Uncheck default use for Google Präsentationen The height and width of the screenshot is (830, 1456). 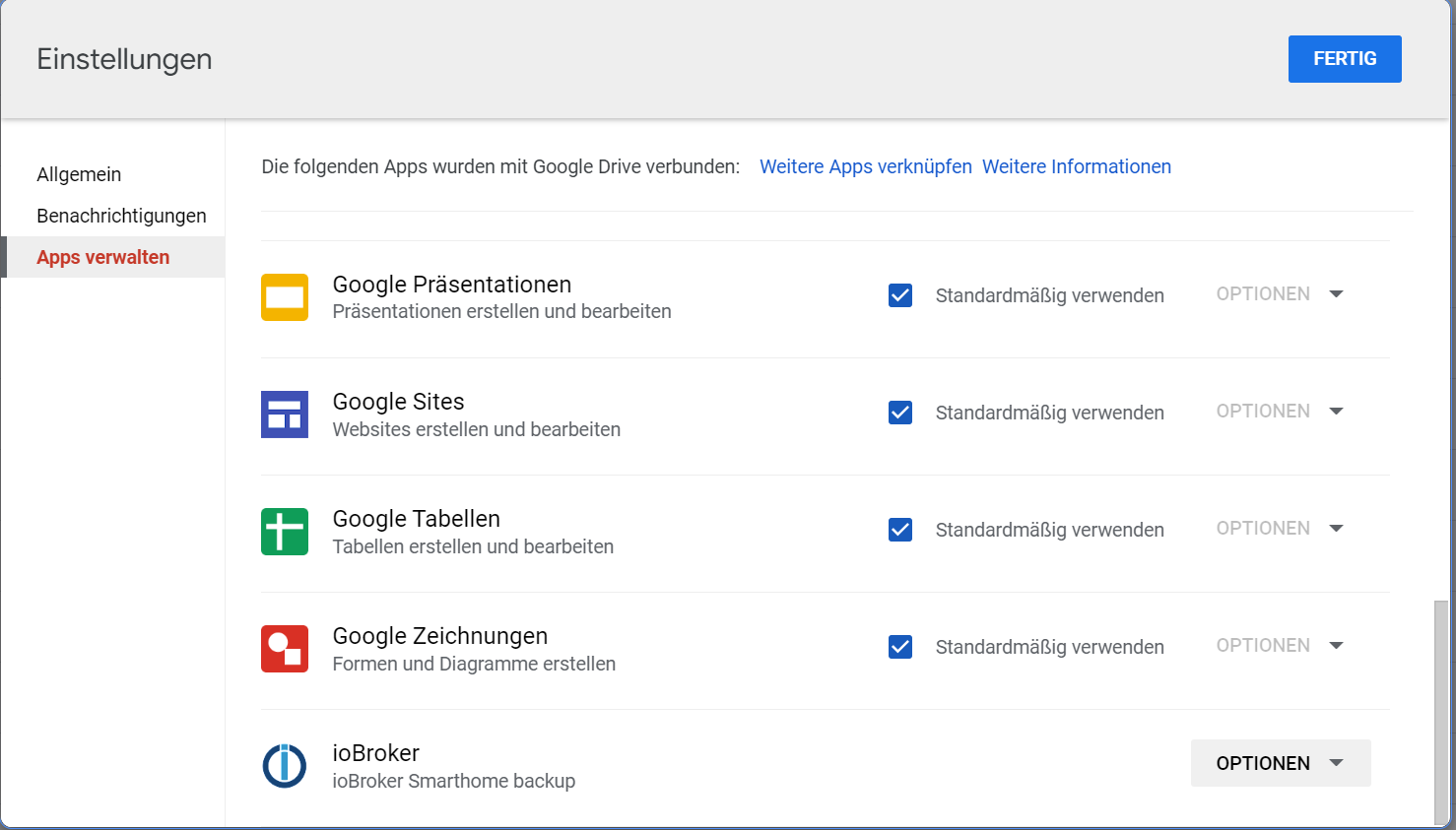(x=900, y=295)
